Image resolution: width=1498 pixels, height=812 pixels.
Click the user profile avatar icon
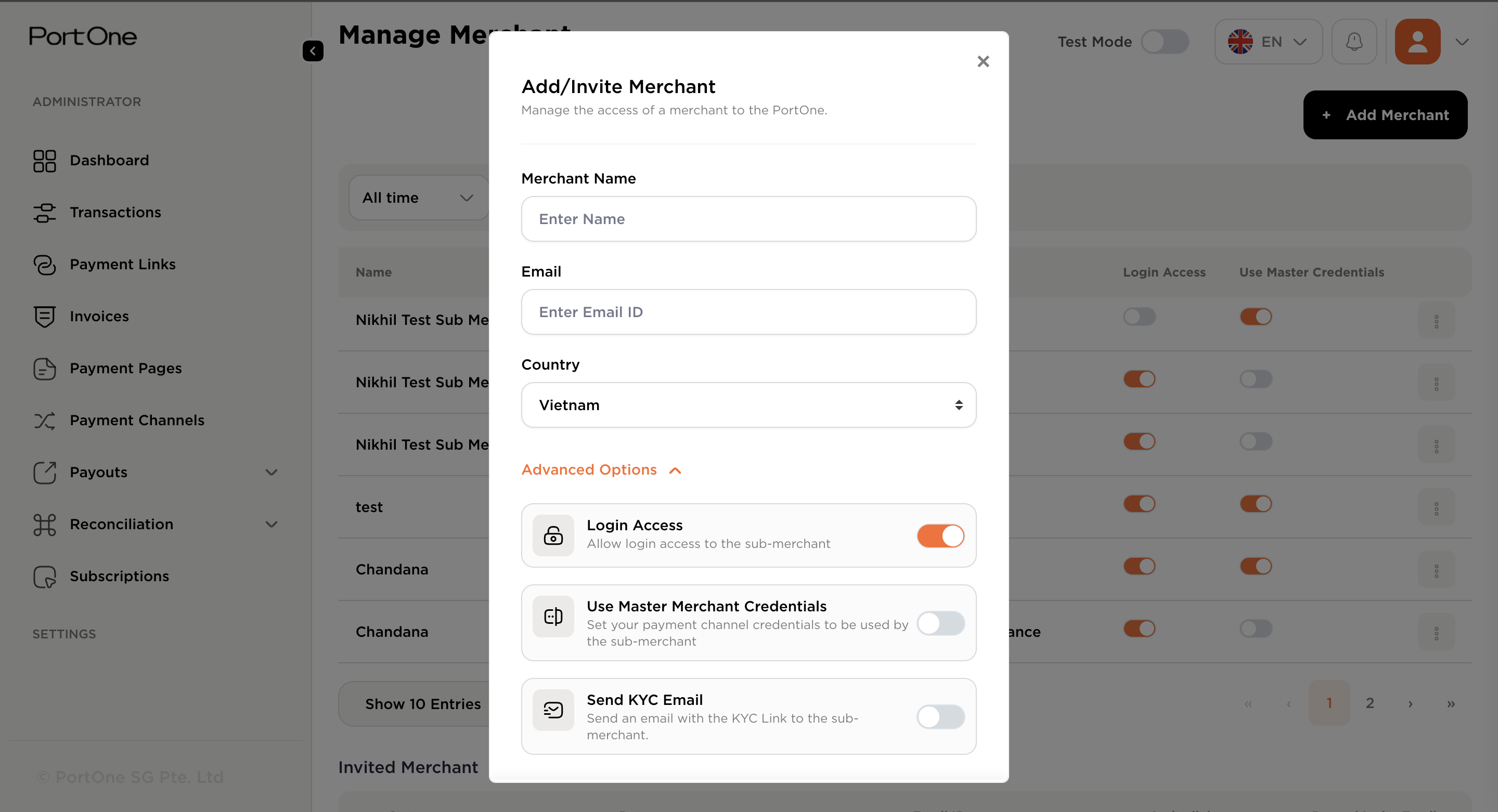(1417, 42)
